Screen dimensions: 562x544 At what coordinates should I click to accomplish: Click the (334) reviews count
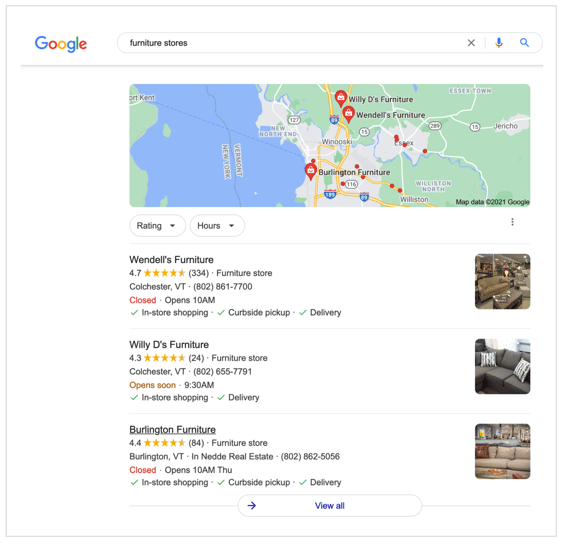click(199, 273)
